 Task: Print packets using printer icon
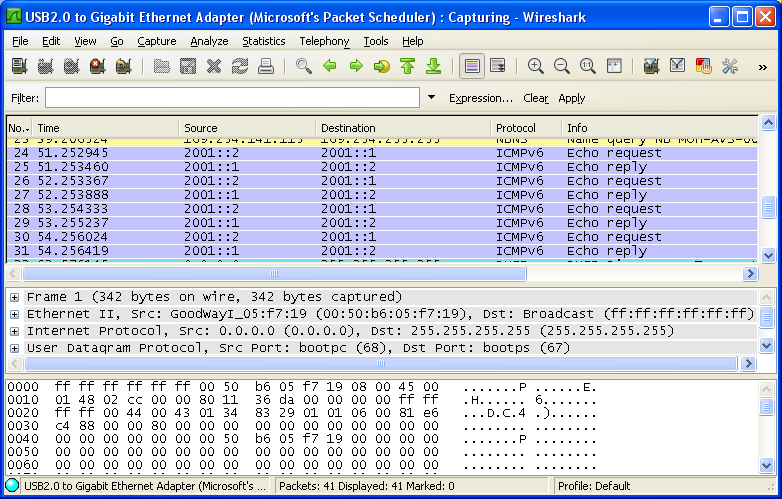click(266, 66)
